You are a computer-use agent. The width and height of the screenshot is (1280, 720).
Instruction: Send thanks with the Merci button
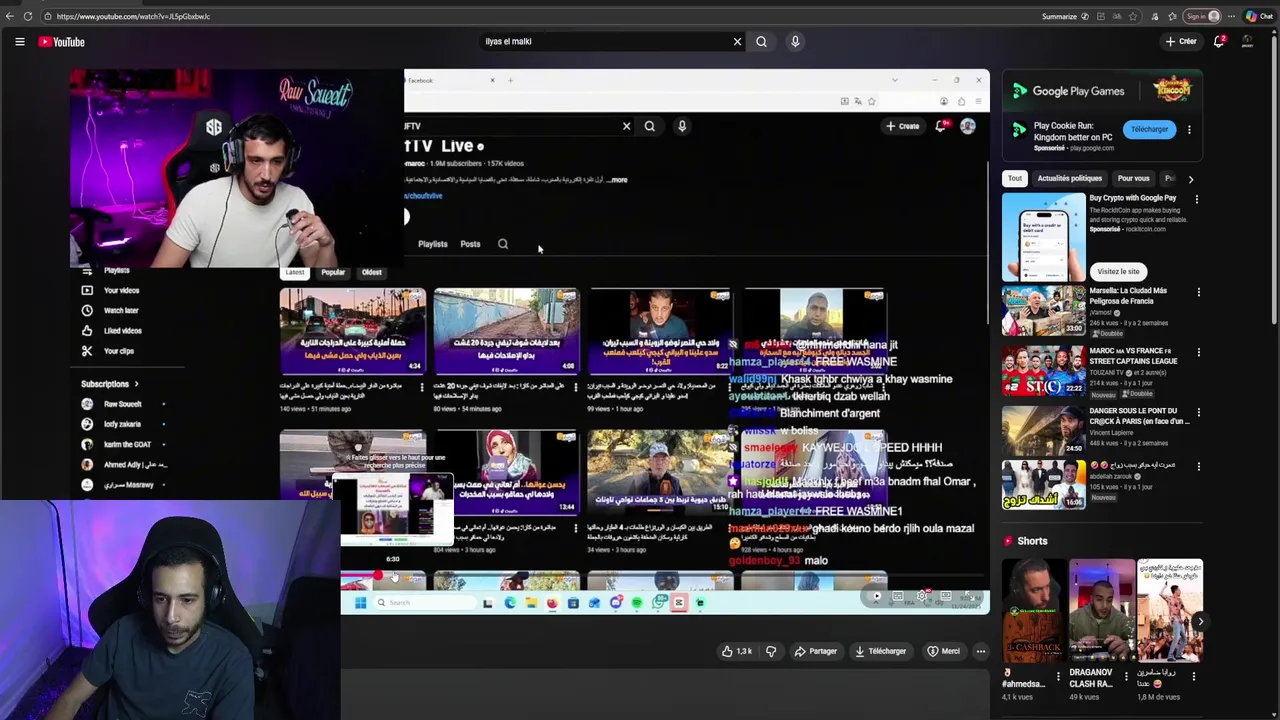click(943, 651)
